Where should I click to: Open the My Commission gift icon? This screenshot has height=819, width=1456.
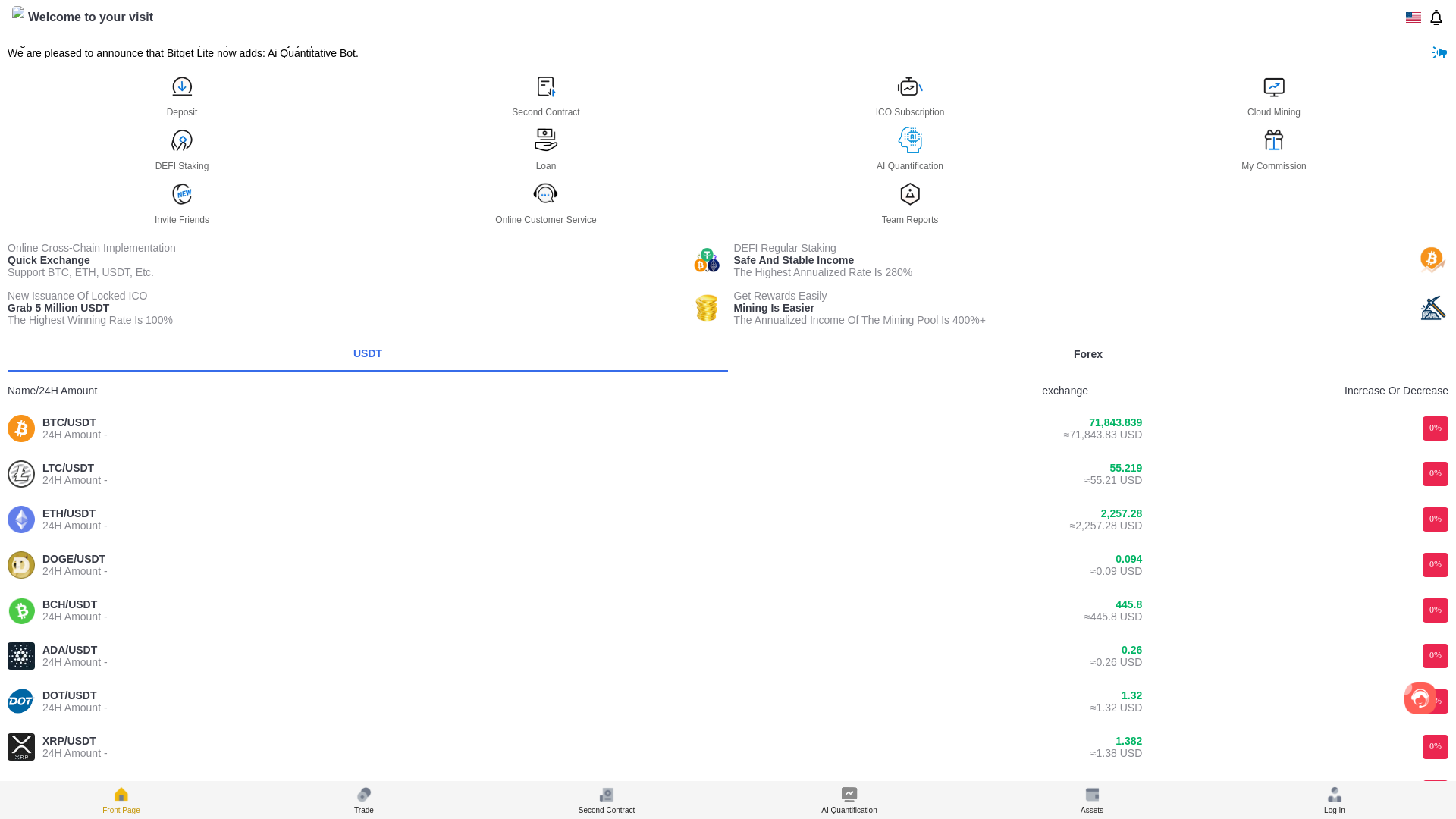coord(1274,140)
